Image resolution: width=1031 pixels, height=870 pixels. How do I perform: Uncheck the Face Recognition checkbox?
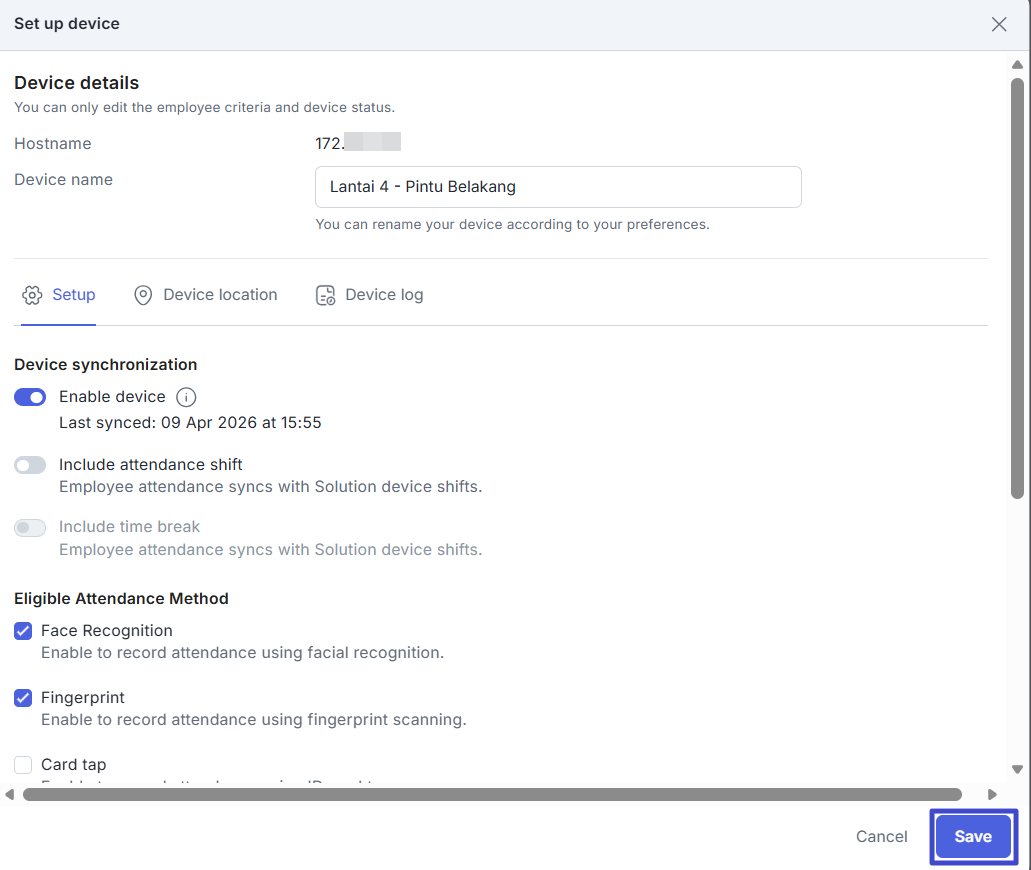23,631
